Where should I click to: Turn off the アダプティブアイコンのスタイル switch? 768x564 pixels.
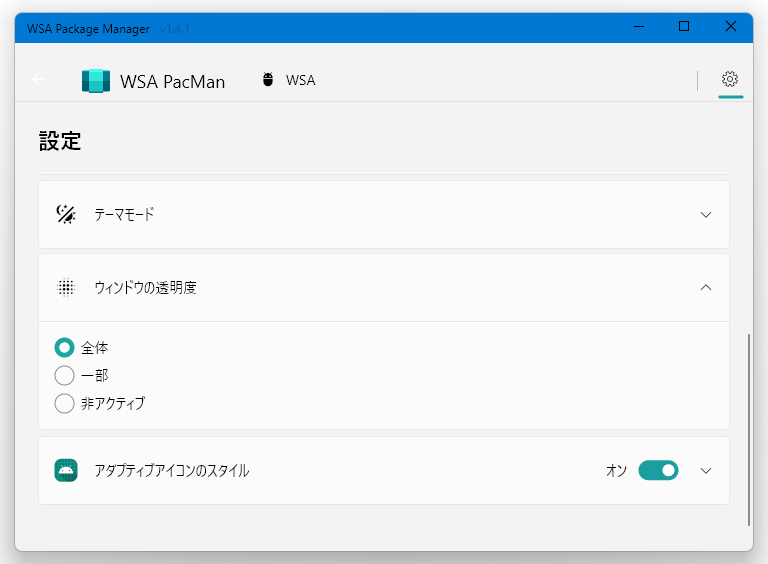click(658, 470)
